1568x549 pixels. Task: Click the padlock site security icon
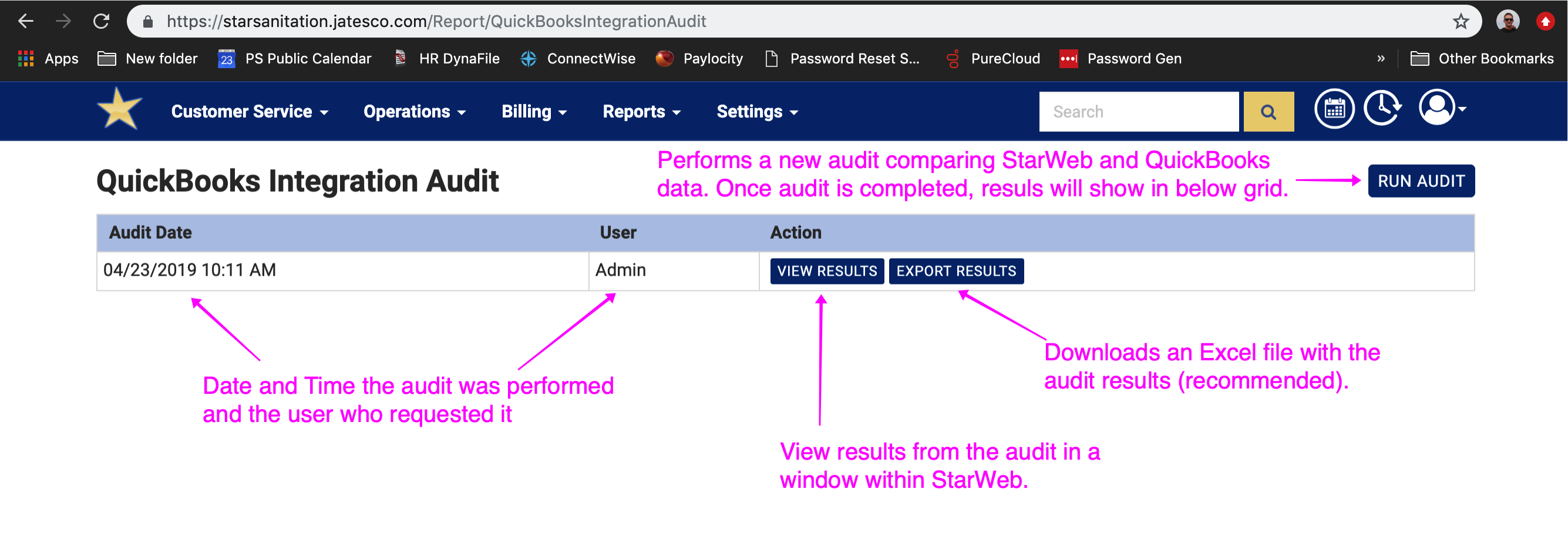click(x=147, y=22)
